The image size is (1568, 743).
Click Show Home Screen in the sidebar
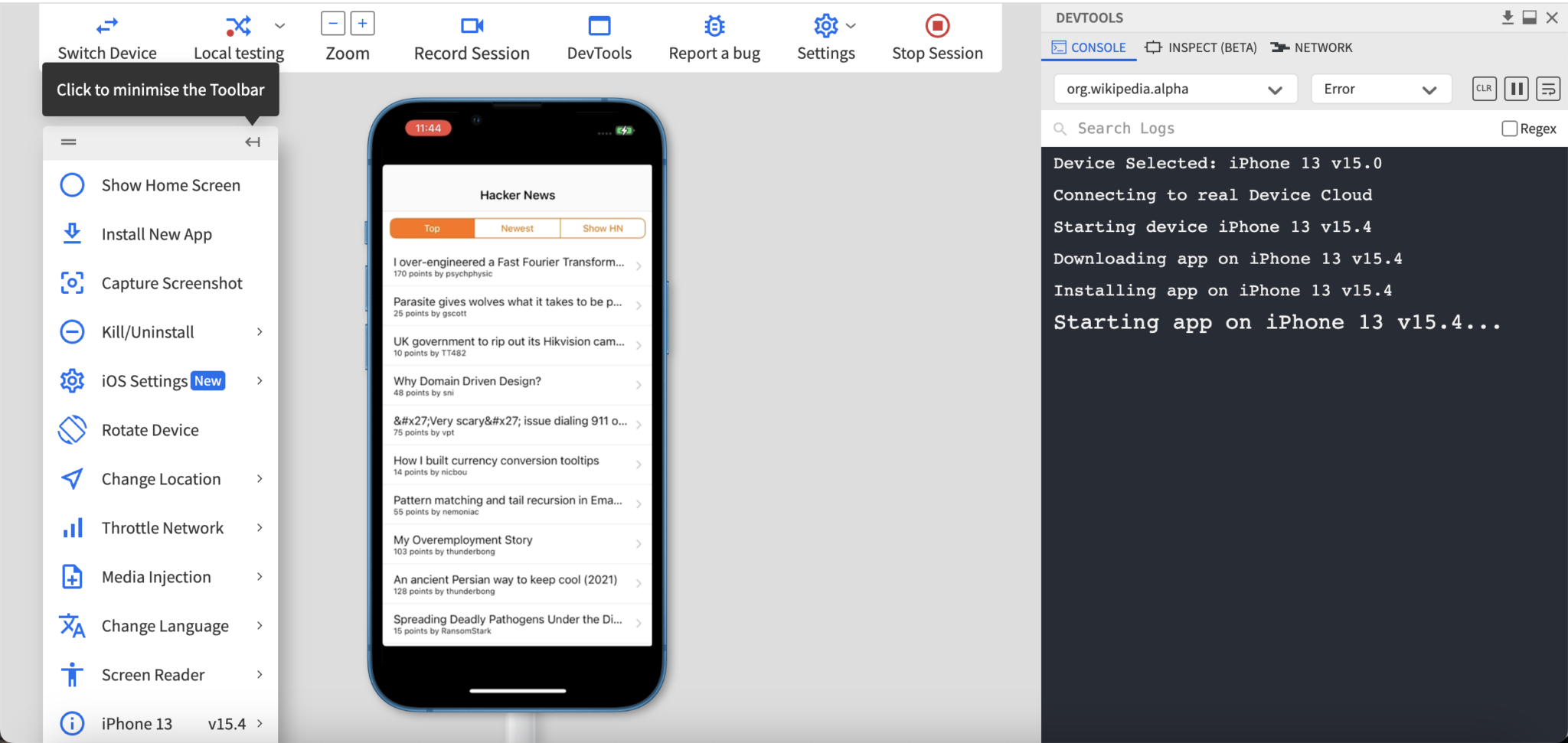170,184
